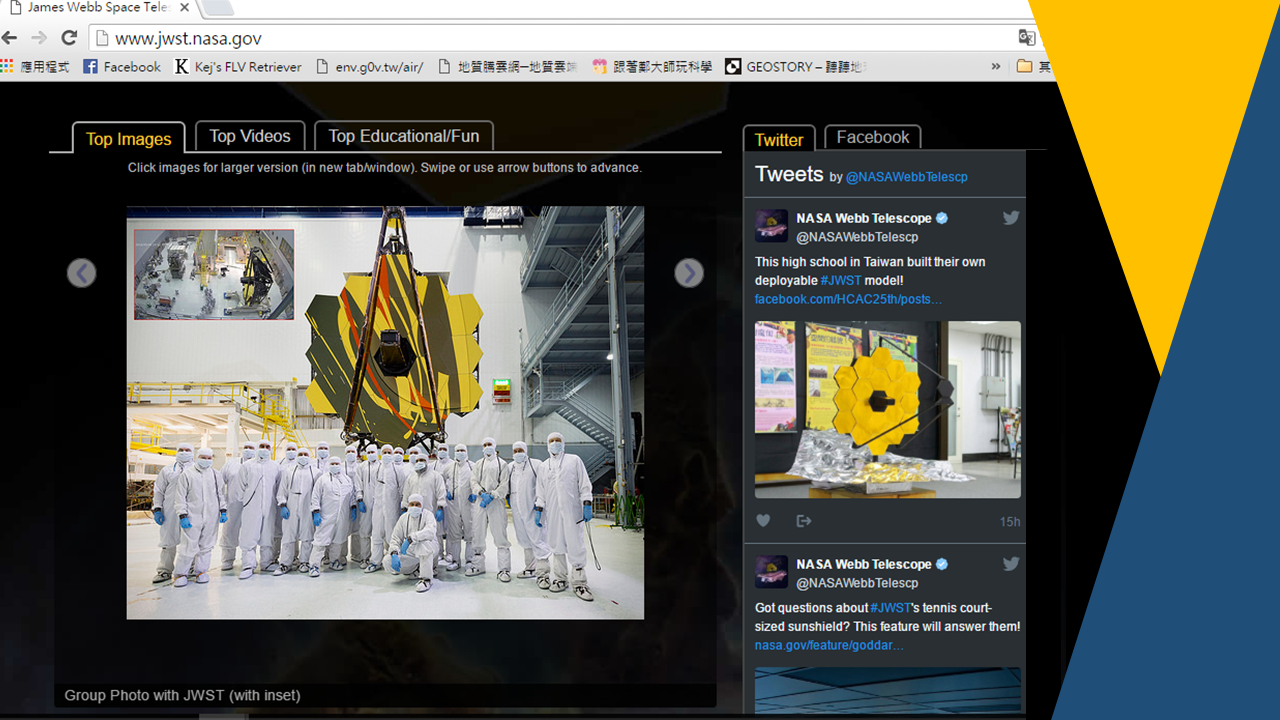Switch to Top Videos tab

point(250,136)
